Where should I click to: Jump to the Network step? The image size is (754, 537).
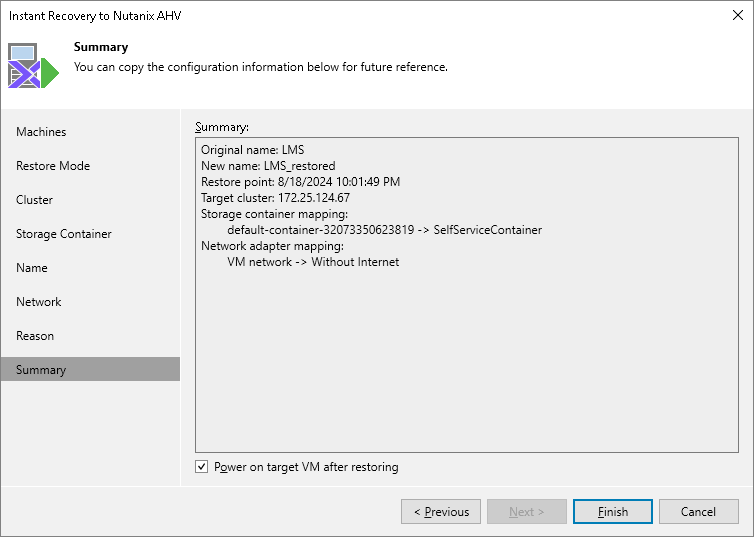39,302
